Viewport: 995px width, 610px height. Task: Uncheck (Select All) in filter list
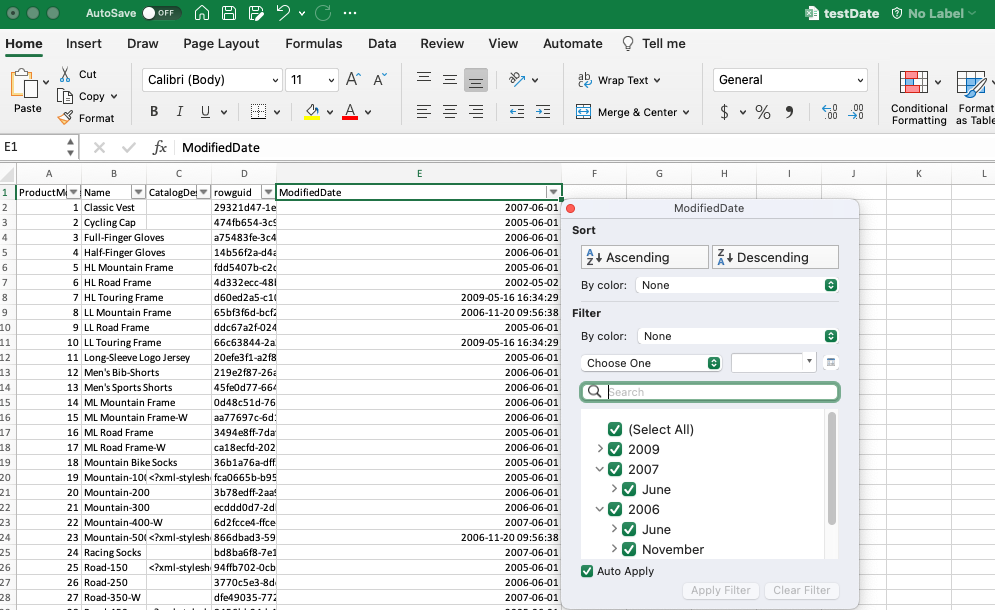pyautogui.click(x=614, y=429)
